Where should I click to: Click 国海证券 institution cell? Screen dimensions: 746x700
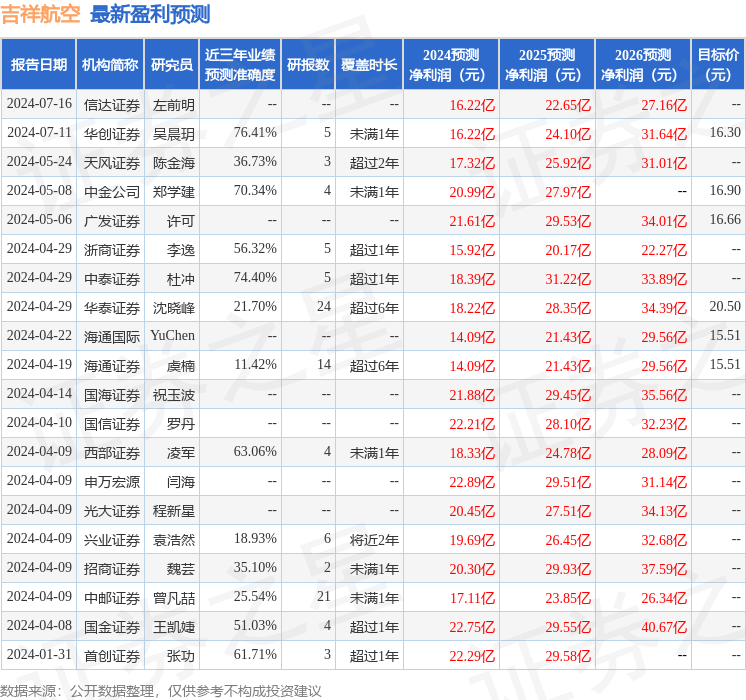[x=112, y=395]
